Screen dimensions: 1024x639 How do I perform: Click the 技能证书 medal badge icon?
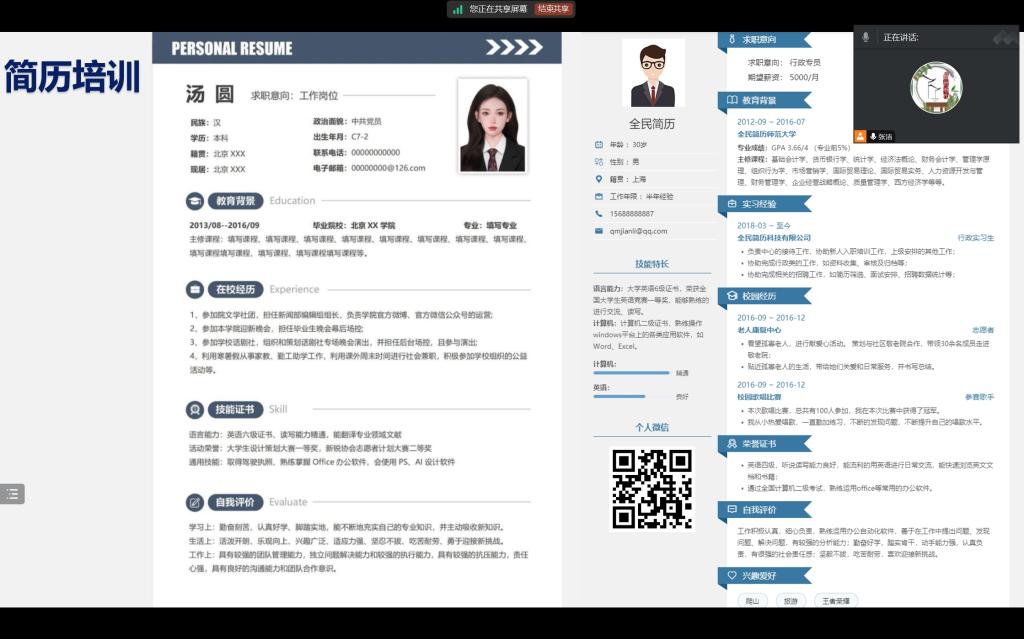pyautogui.click(x=196, y=410)
